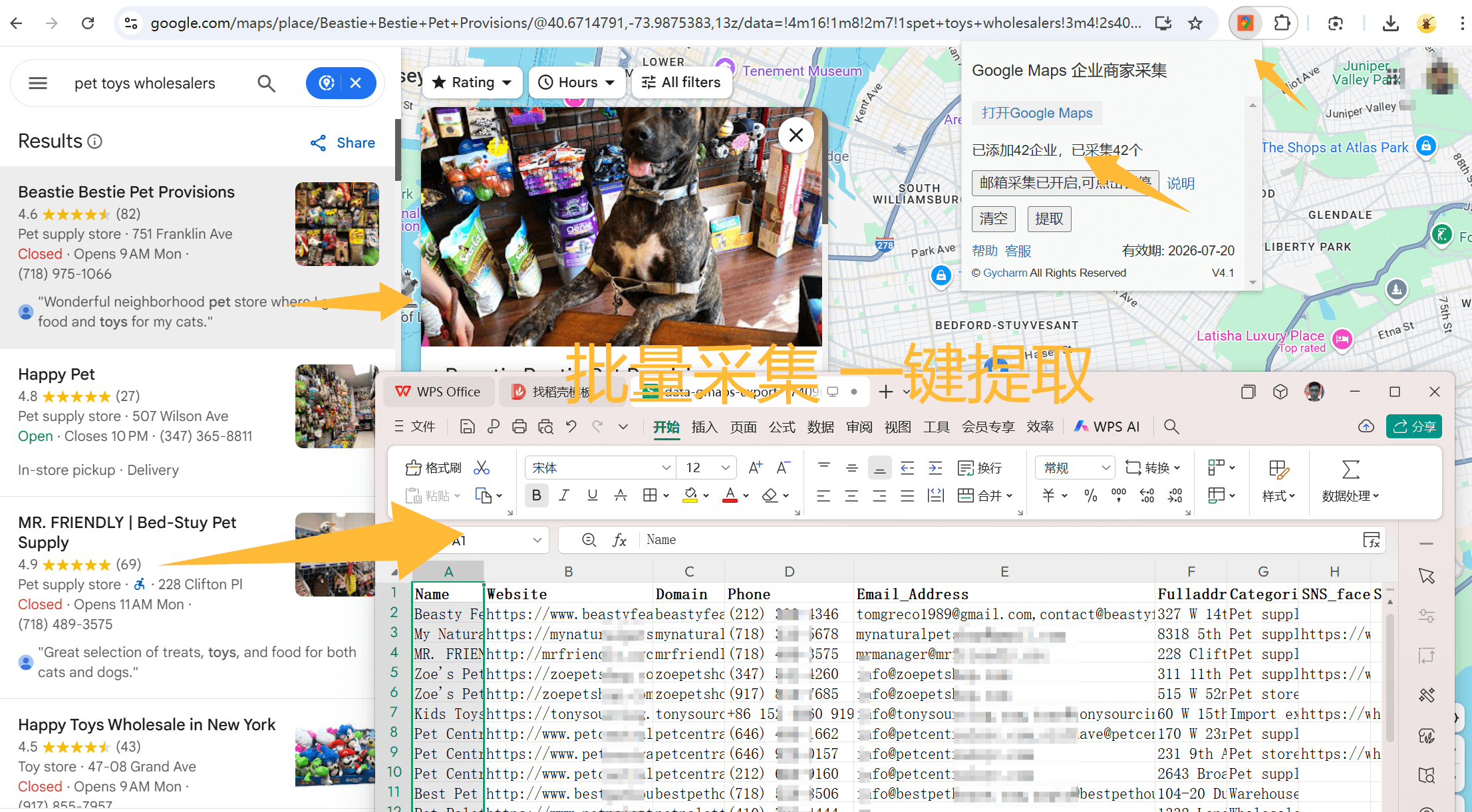Open the 公式 ribbon tab

(782, 427)
